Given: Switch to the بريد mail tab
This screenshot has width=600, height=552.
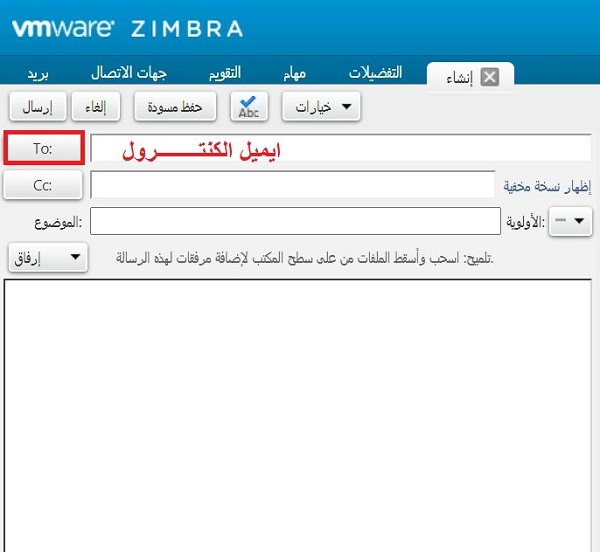Looking at the screenshot, I should 38,73.
